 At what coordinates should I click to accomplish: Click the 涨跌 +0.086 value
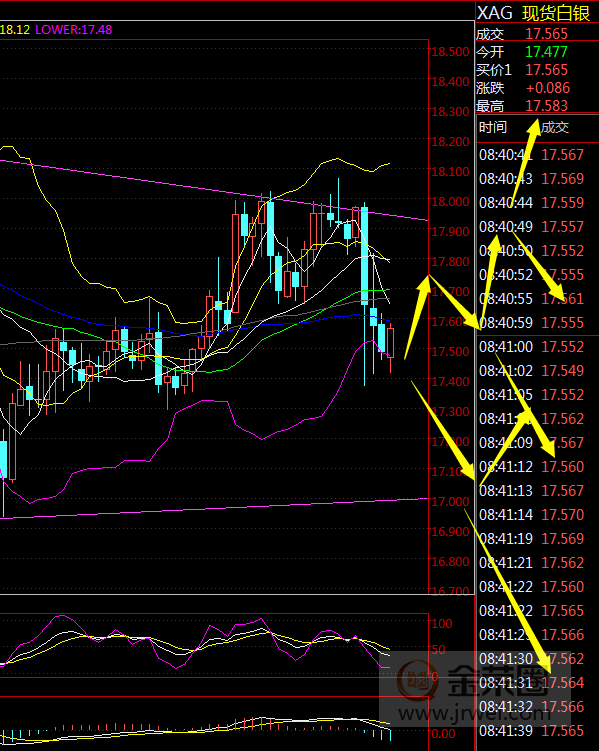tap(548, 88)
